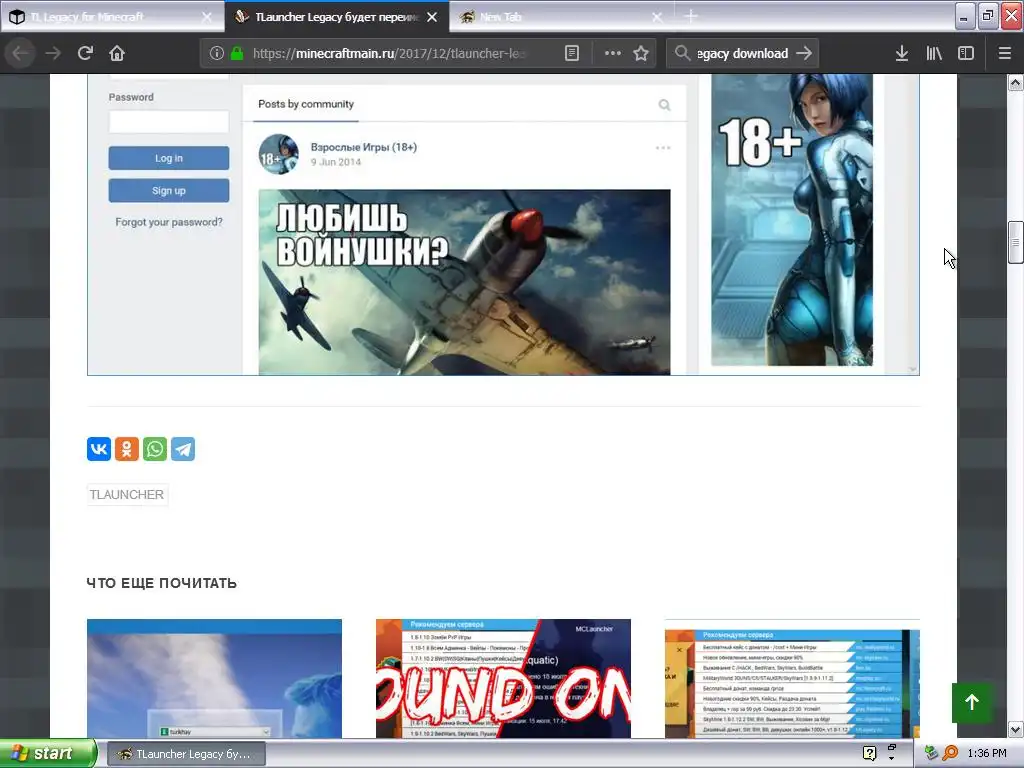1024x768 pixels.
Task: Click the search magnifier icon in search box
Action: click(682, 53)
